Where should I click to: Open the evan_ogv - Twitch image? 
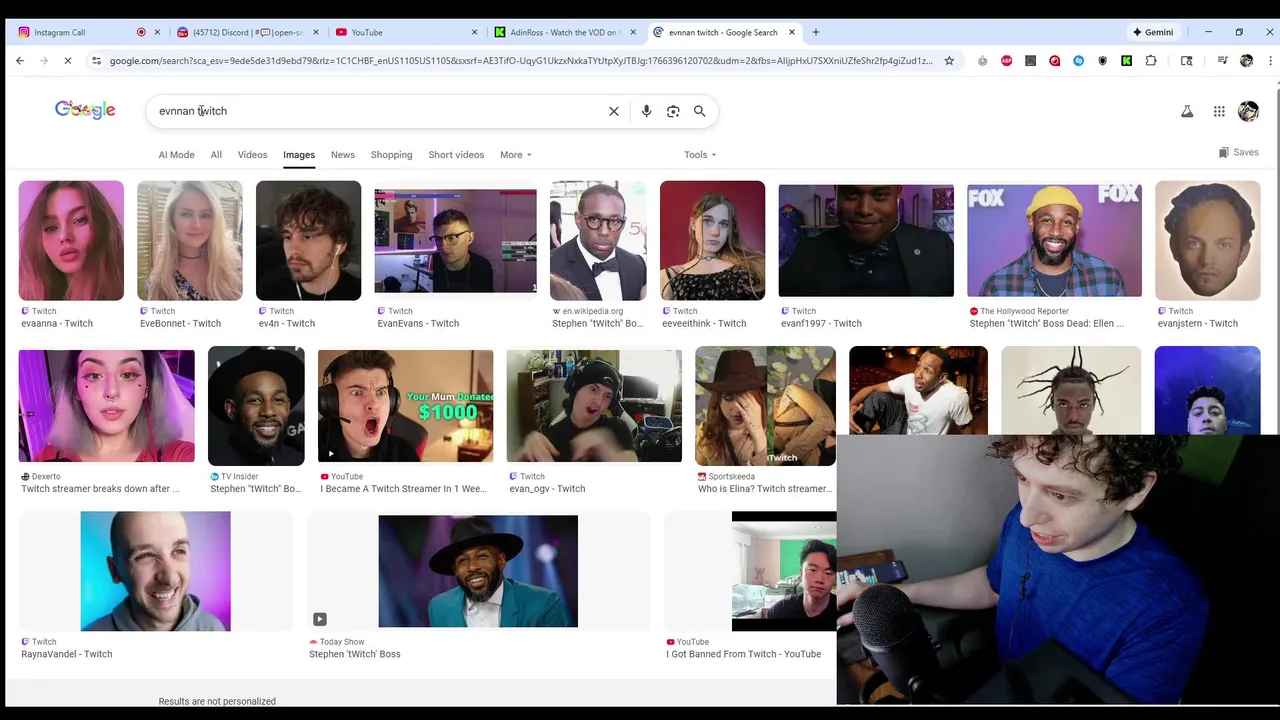[x=594, y=405]
